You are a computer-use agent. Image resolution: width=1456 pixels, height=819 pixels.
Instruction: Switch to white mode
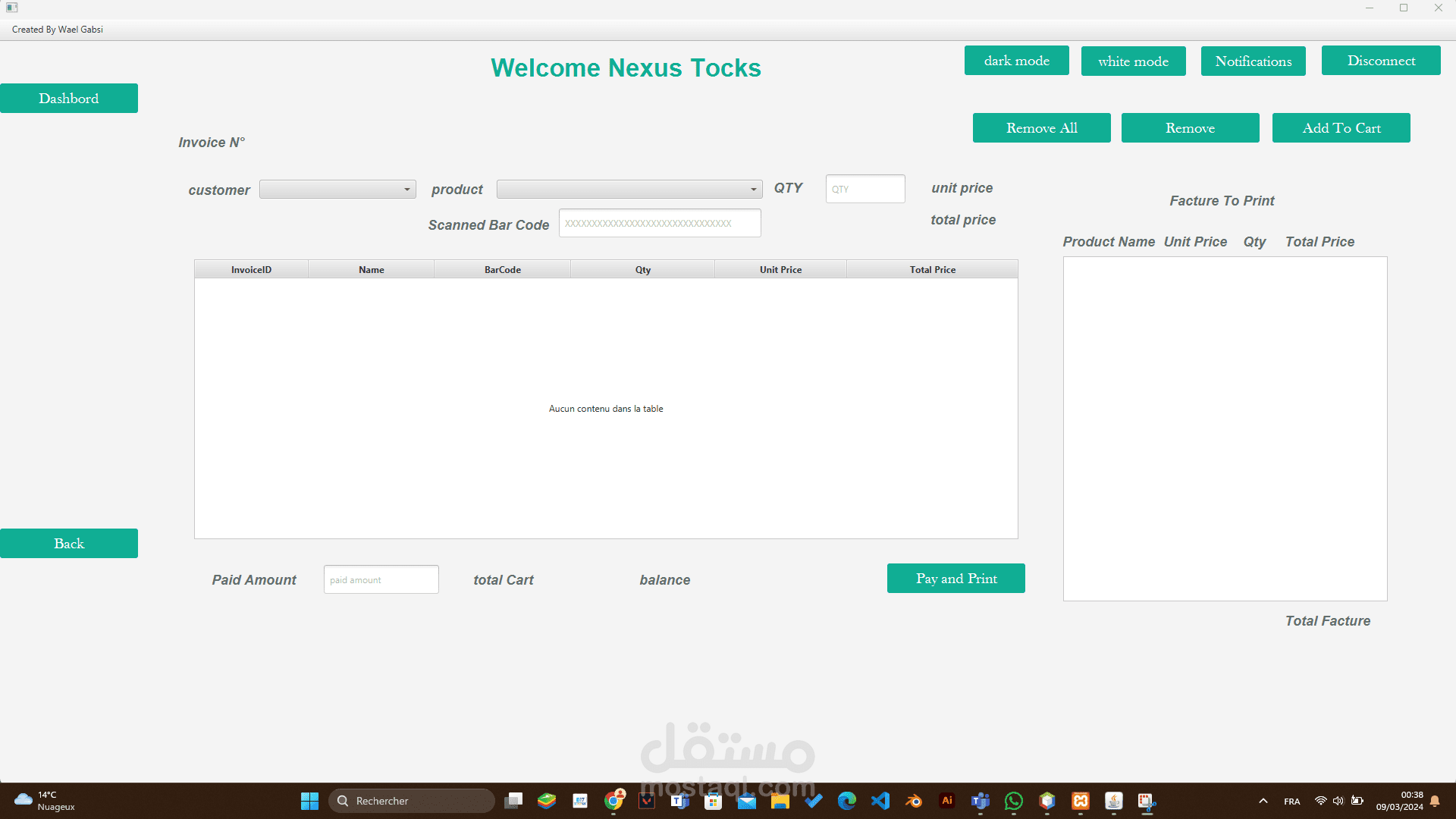pos(1133,61)
